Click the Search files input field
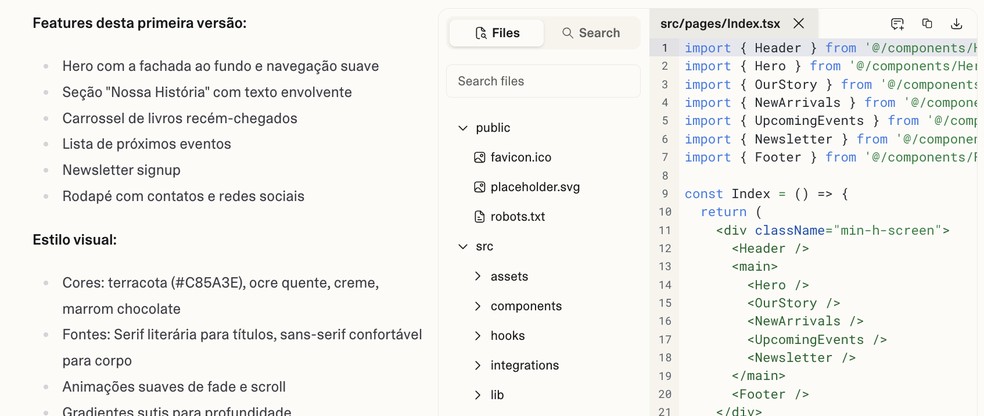This screenshot has height=416, width=984. click(x=543, y=81)
